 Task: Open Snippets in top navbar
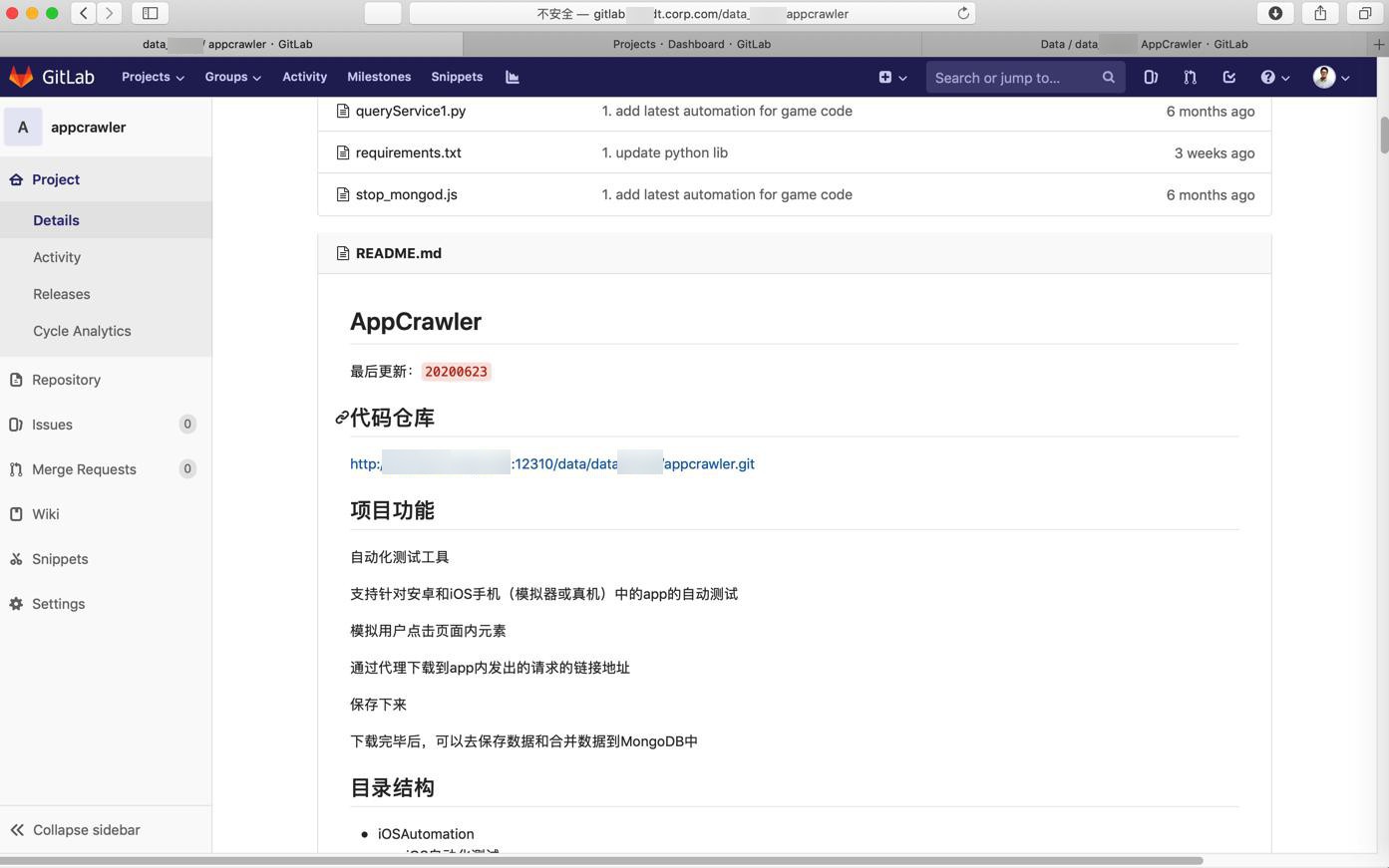click(457, 77)
